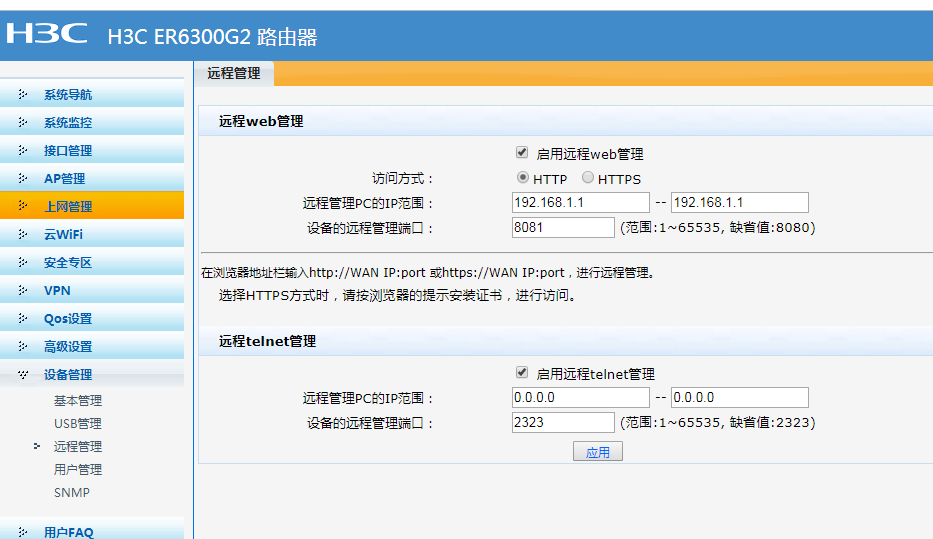Expand the 云WiFi menu arrow

click(23, 234)
